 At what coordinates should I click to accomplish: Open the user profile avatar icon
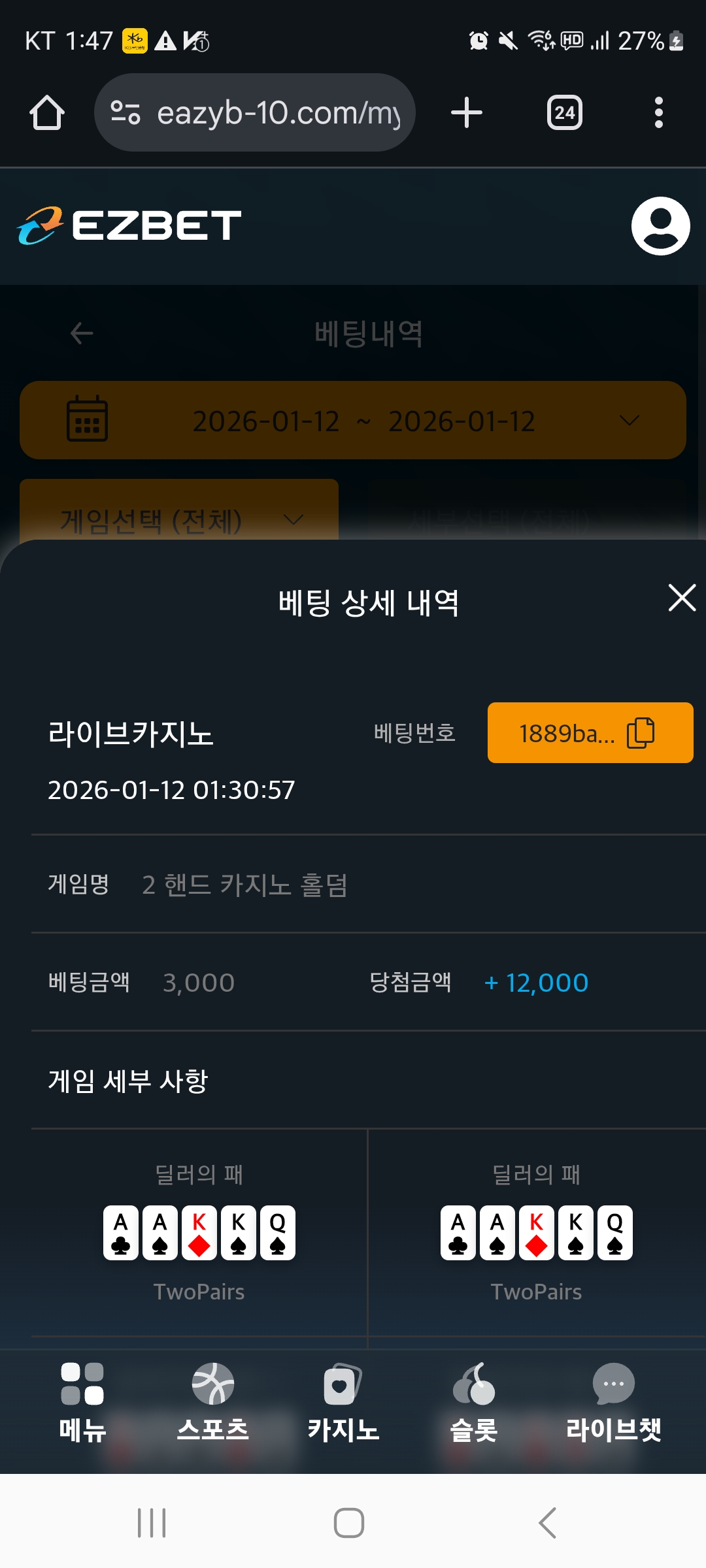tap(660, 226)
